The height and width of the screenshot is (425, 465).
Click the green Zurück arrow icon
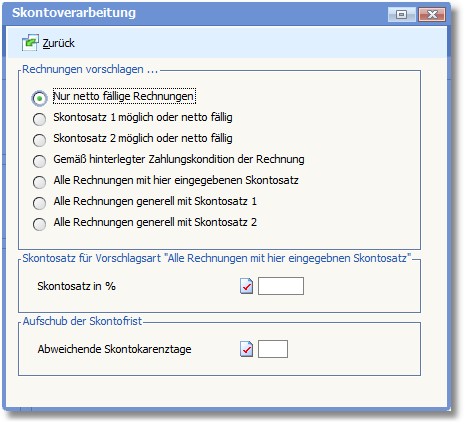click(x=30, y=43)
